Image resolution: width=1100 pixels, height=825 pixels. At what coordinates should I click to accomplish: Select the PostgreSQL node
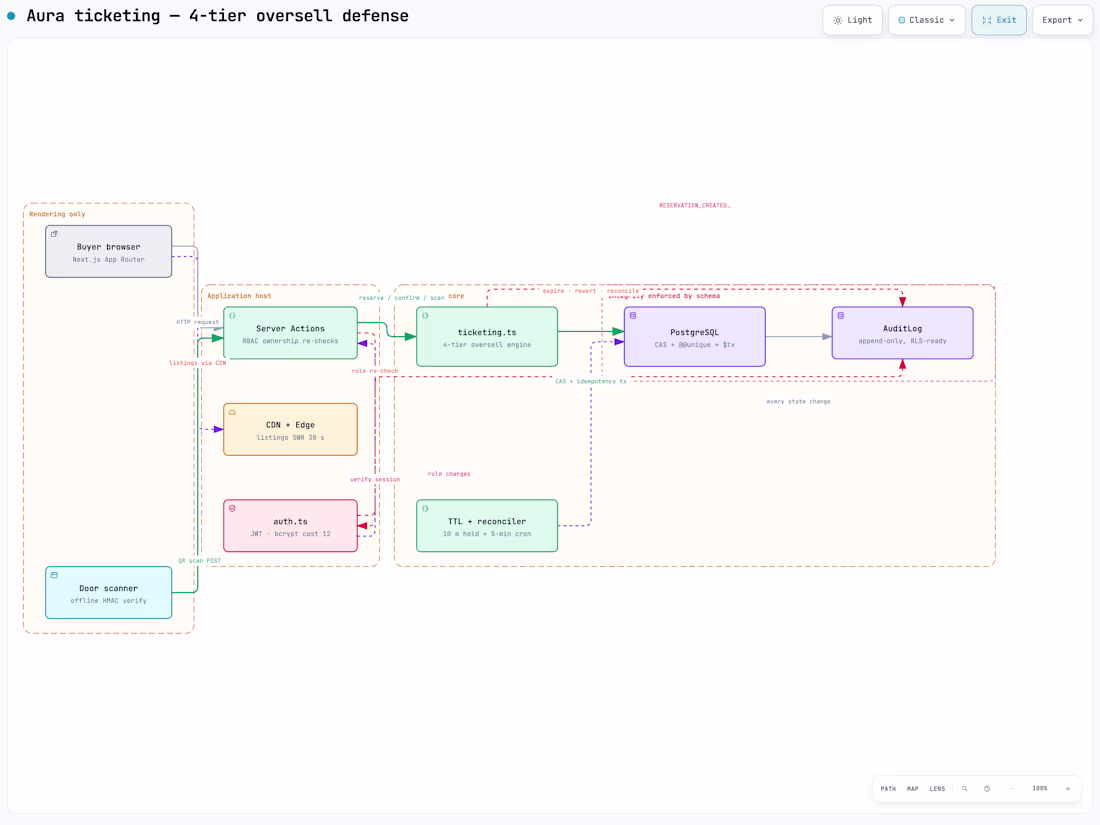coord(695,337)
